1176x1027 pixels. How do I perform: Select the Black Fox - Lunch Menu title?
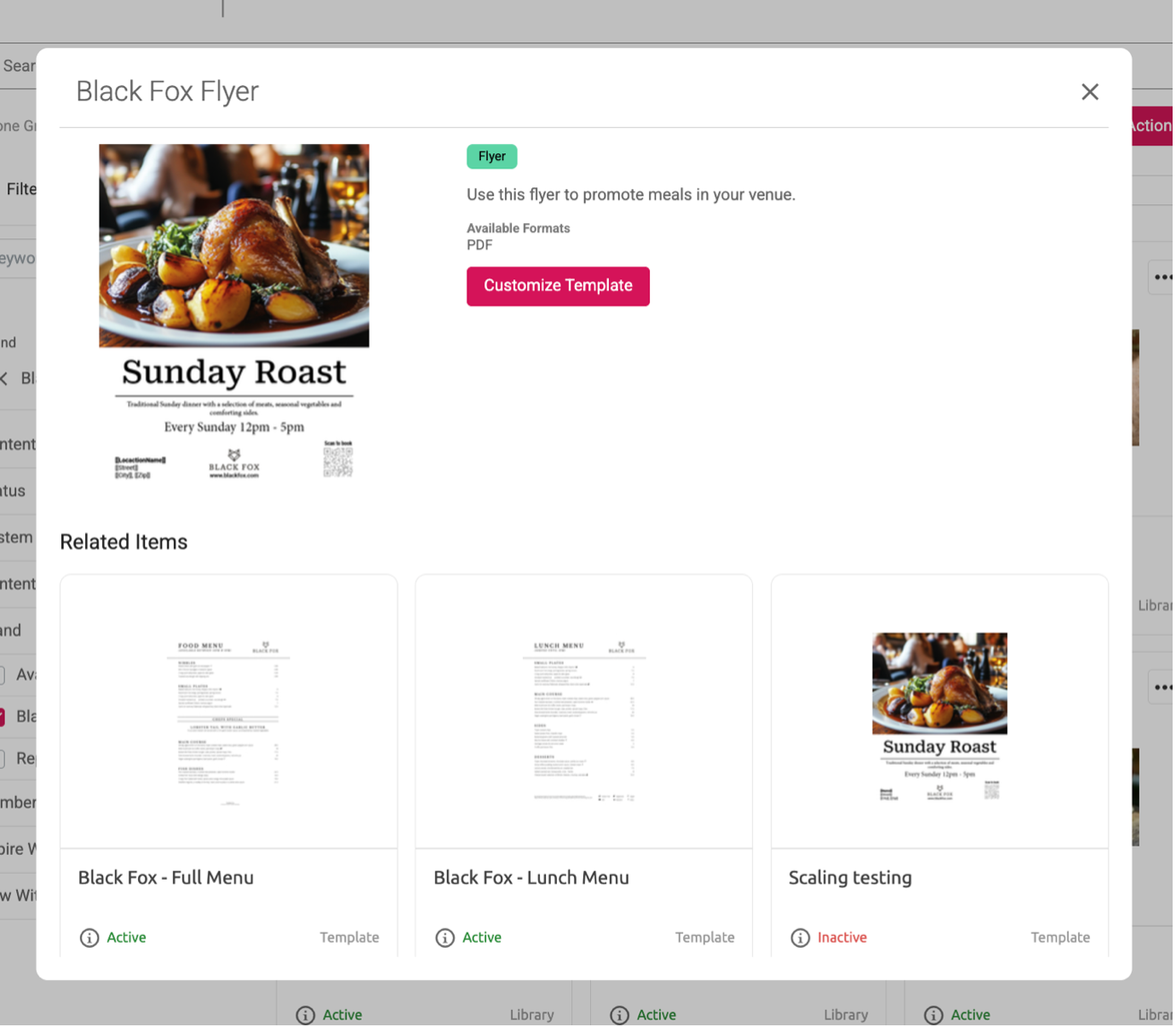coord(531,878)
